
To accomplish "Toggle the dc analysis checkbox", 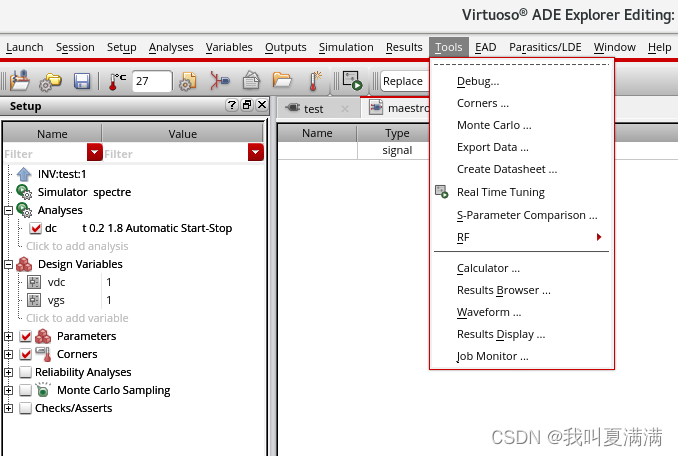I will pyautogui.click(x=35, y=228).
